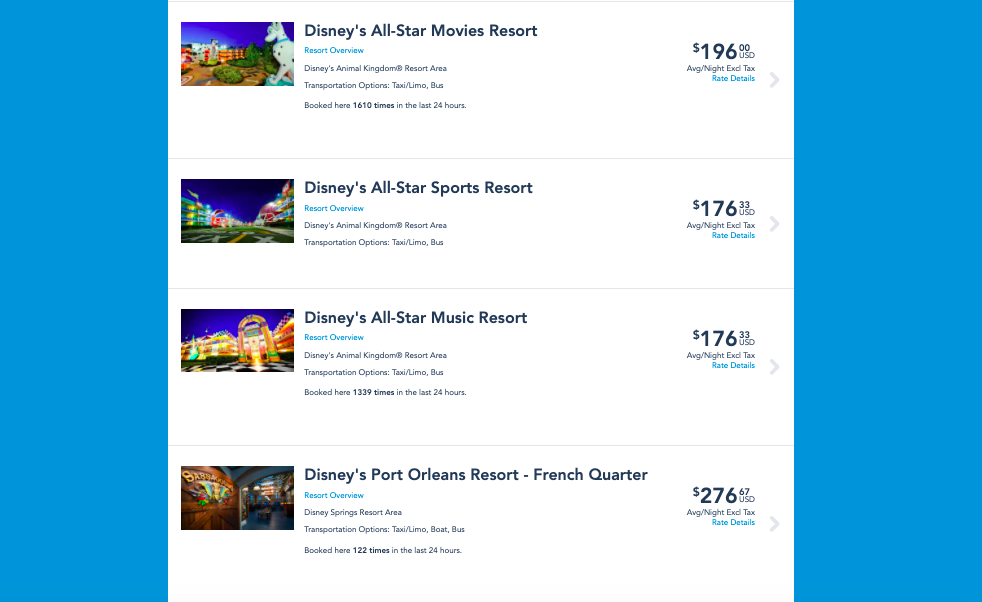Click Resort Overview link for Port Orleans
This screenshot has height=602, width=982.
(x=334, y=496)
